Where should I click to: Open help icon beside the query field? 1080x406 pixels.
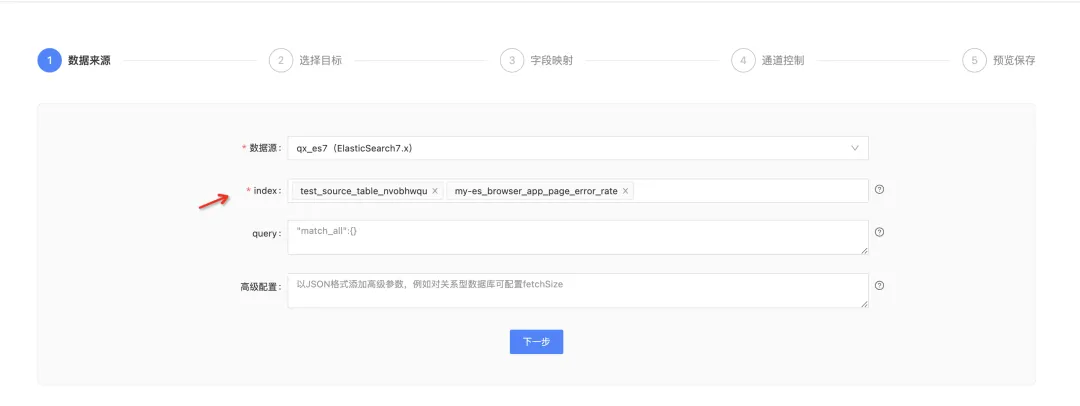(x=879, y=232)
